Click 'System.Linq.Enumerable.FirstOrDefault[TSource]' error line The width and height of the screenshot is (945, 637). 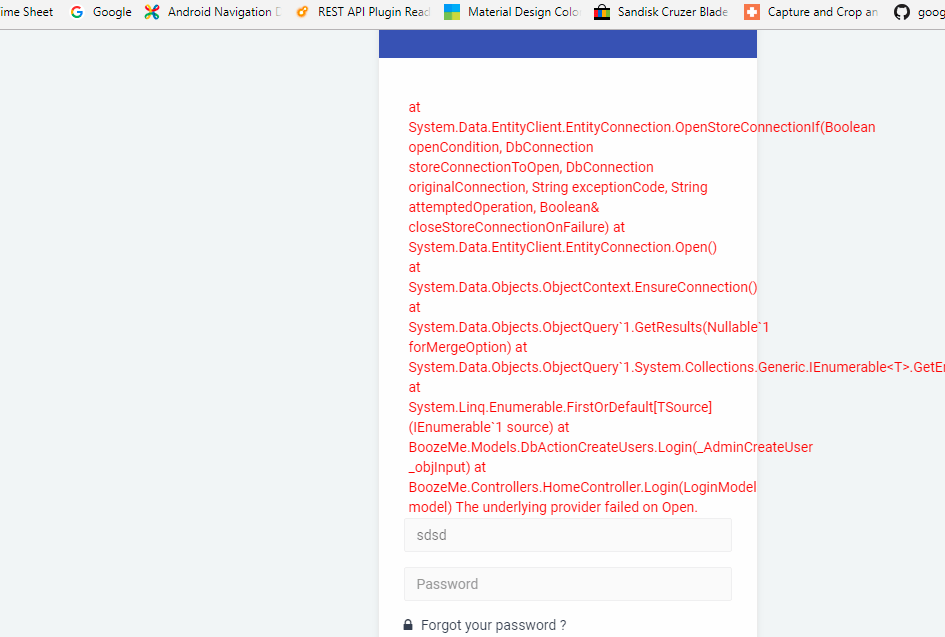point(560,407)
